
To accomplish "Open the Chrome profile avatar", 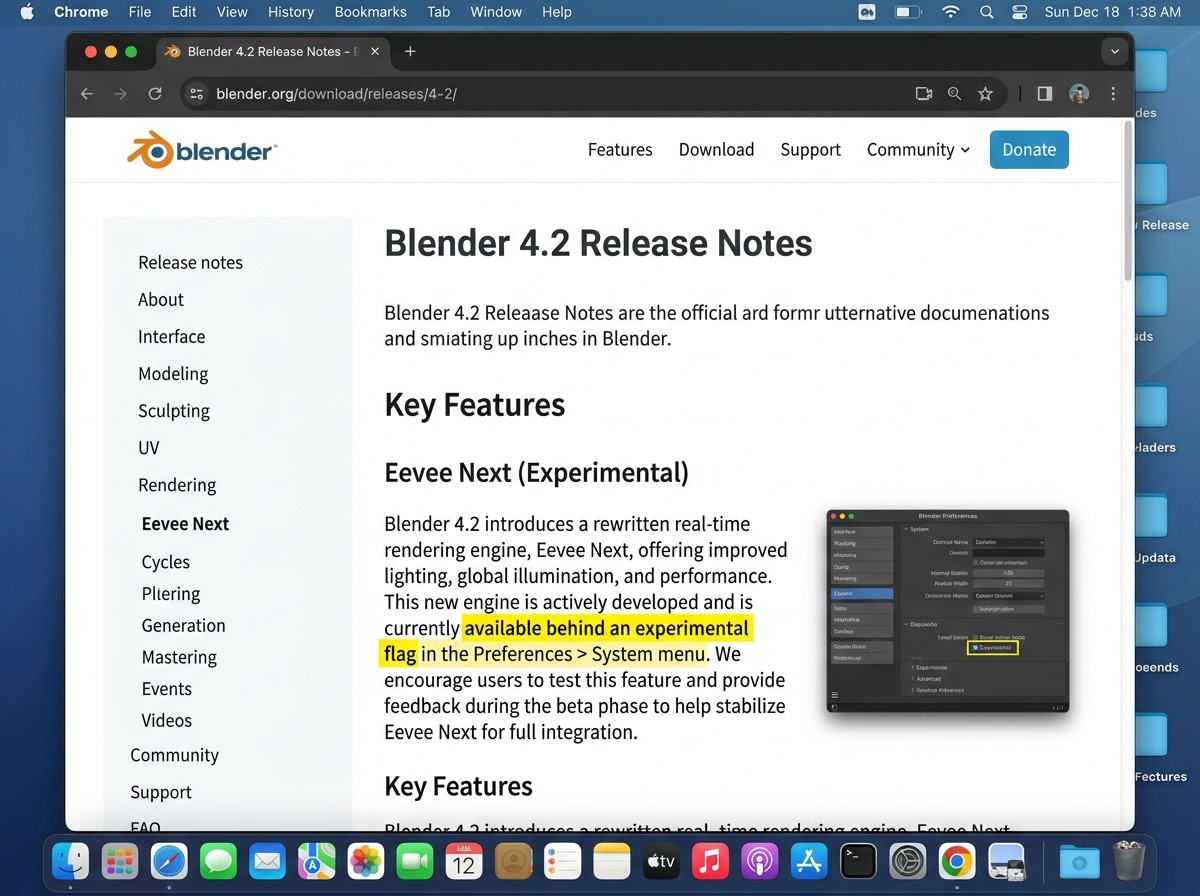I will [1079, 93].
